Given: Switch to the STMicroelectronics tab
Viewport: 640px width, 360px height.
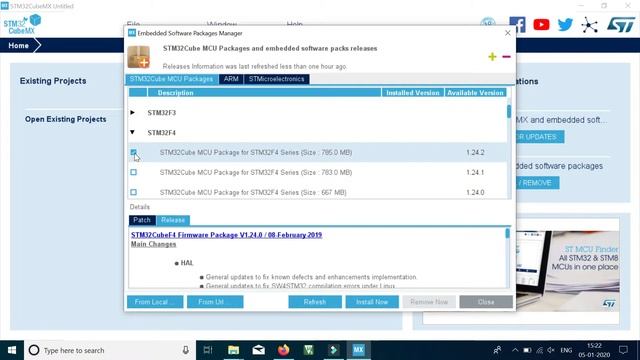Looking at the screenshot, I should (276, 79).
